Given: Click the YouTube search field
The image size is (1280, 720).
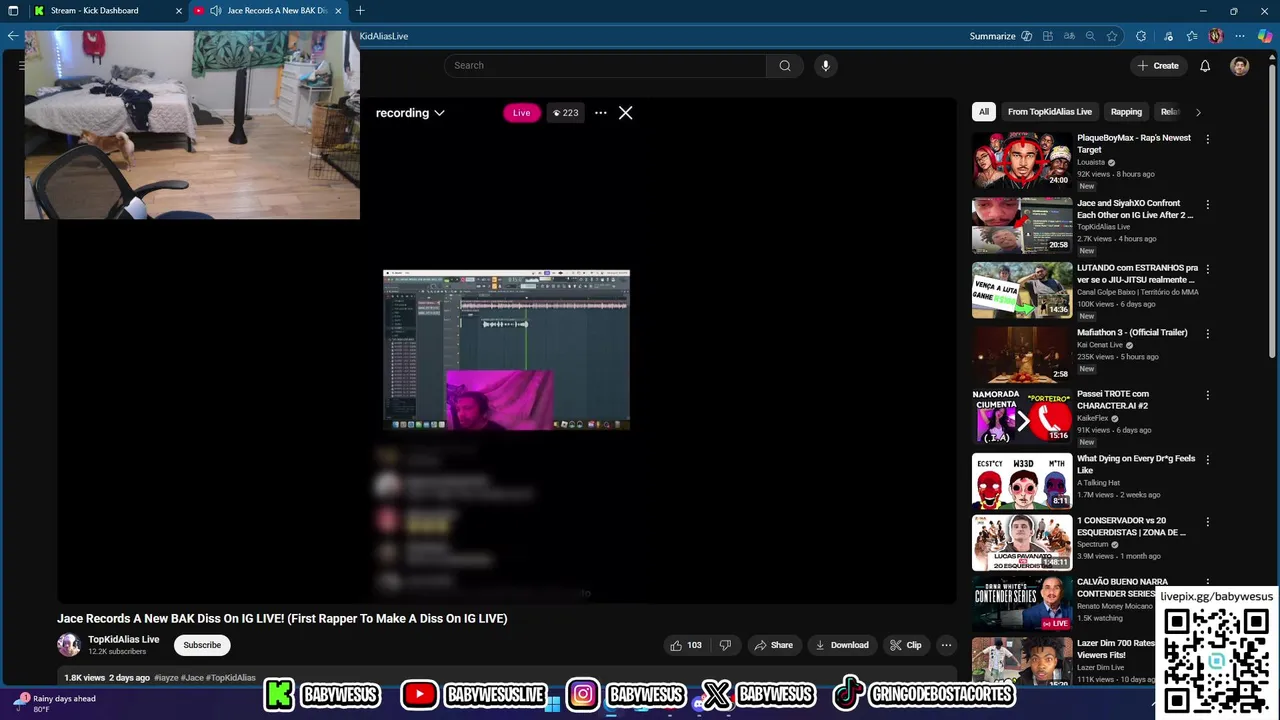Looking at the screenshot, I should point(605,66).
